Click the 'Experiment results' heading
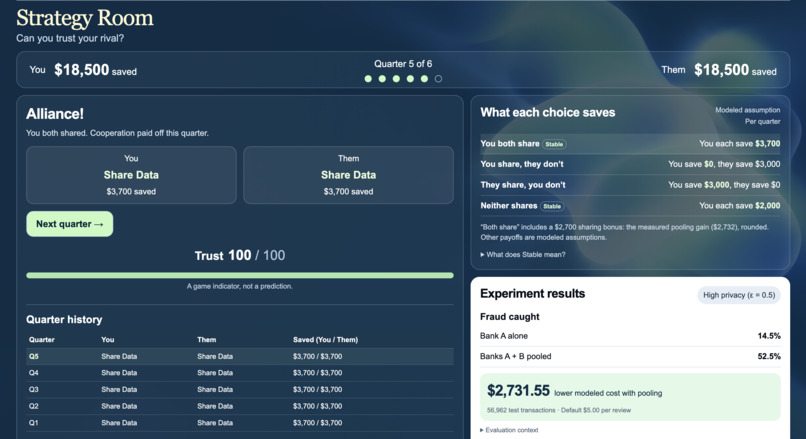 pos(533,294)
